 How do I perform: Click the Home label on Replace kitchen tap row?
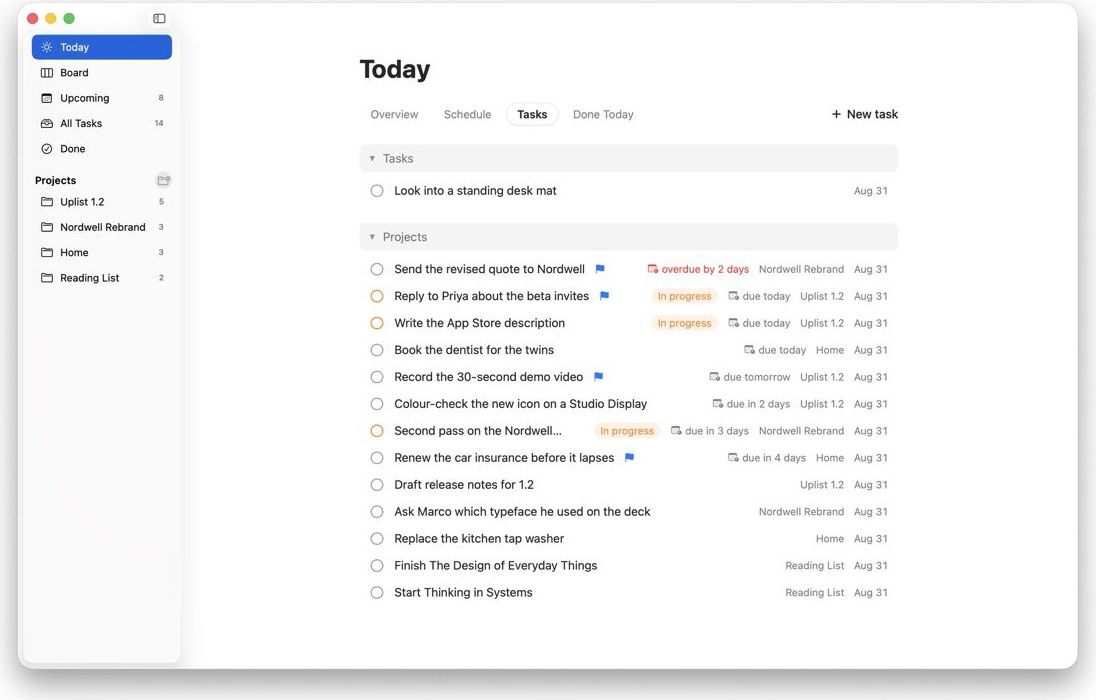click(x=830, y=538)
